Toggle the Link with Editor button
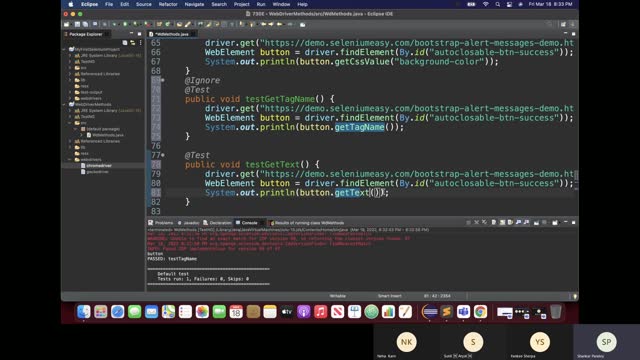Image resolution: width=640 pixels, height=360 pixels. click(133, 42)
